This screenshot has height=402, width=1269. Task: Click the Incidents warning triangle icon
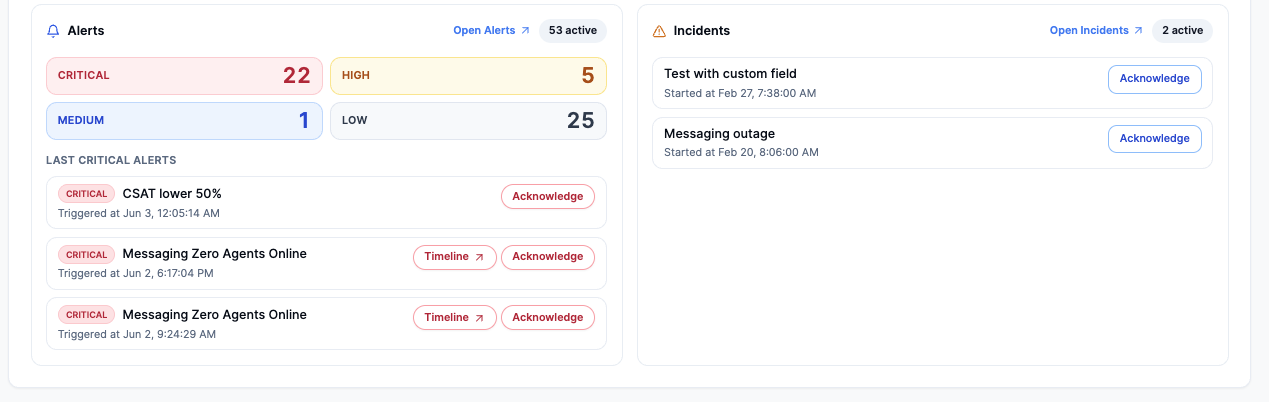[659, 31]
